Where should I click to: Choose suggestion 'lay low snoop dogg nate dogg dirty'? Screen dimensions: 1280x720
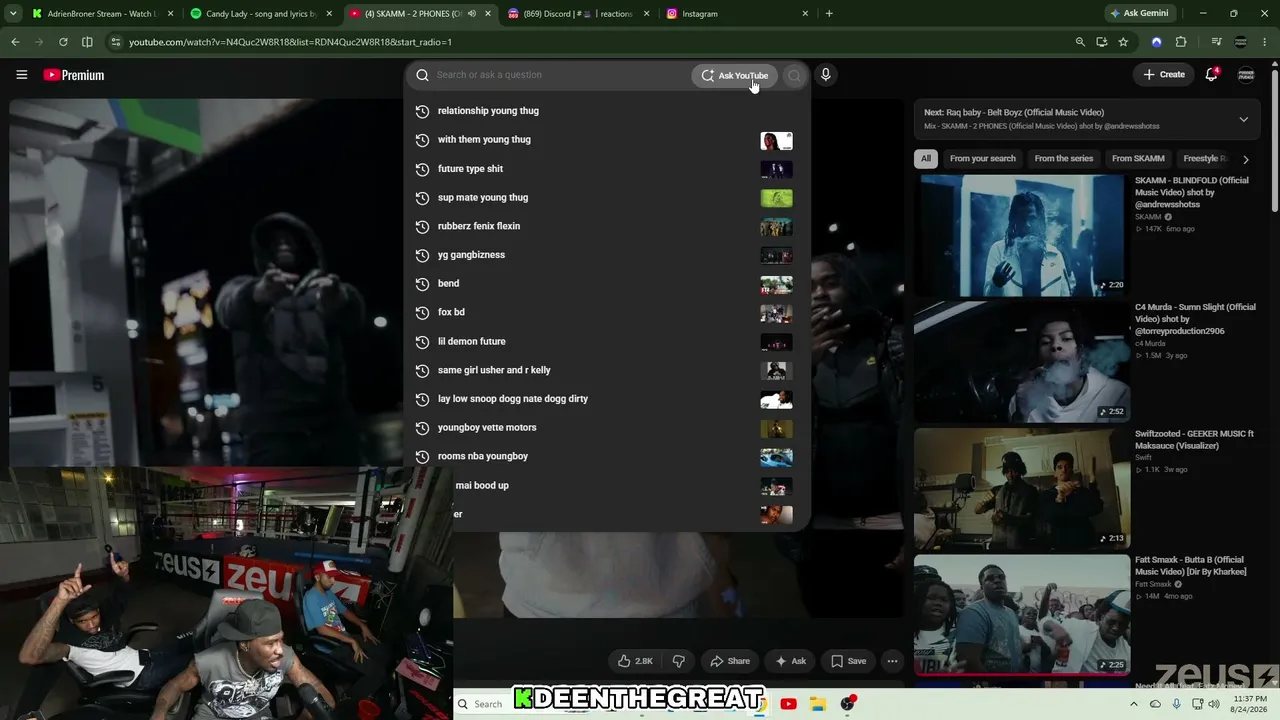coord(606,399)
